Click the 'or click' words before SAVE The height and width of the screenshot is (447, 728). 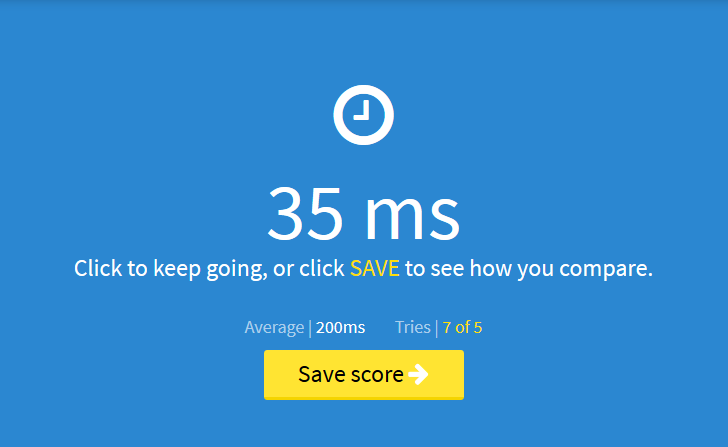[309, 268]
